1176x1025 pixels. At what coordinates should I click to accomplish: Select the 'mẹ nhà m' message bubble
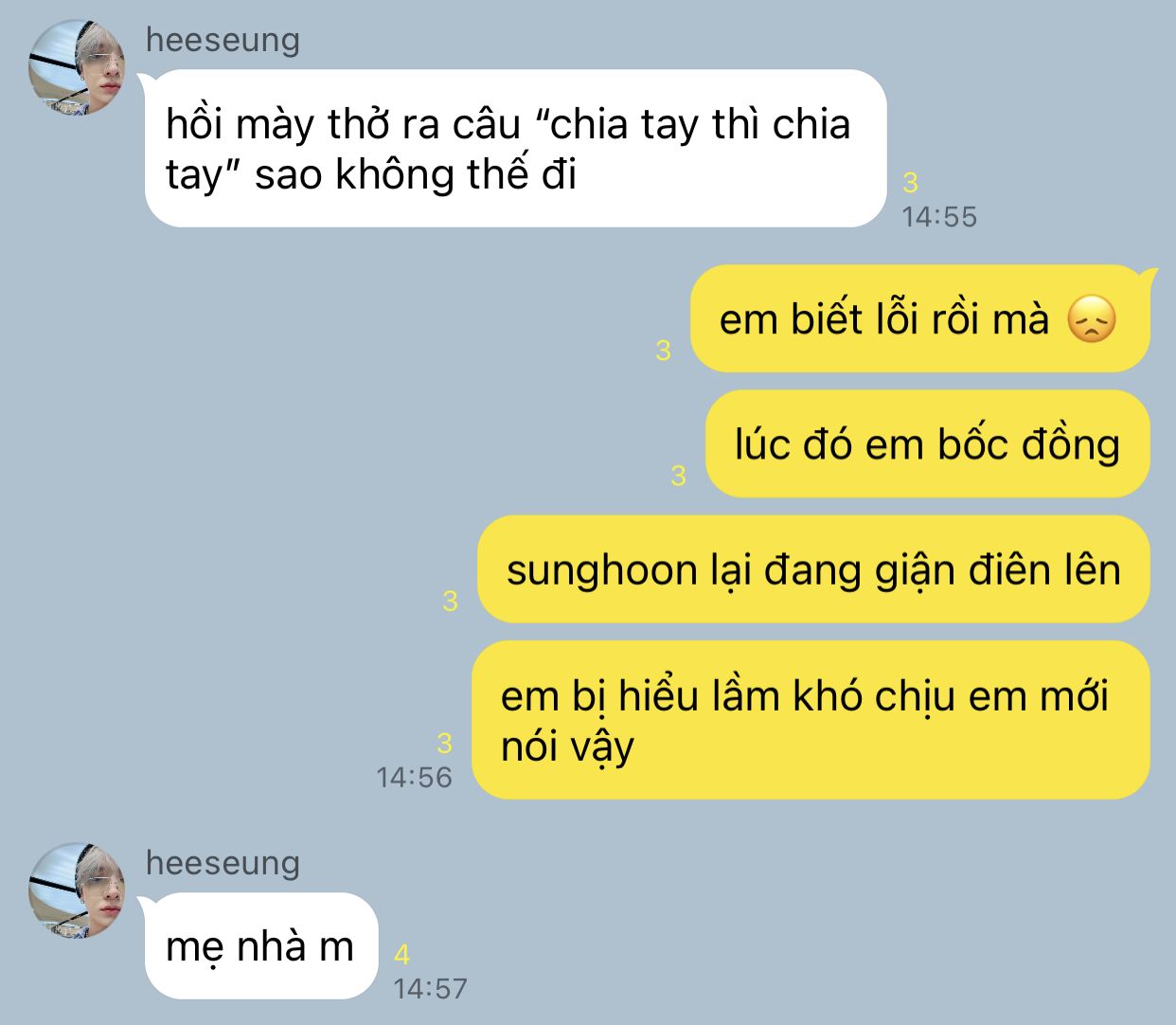point(261,945)
